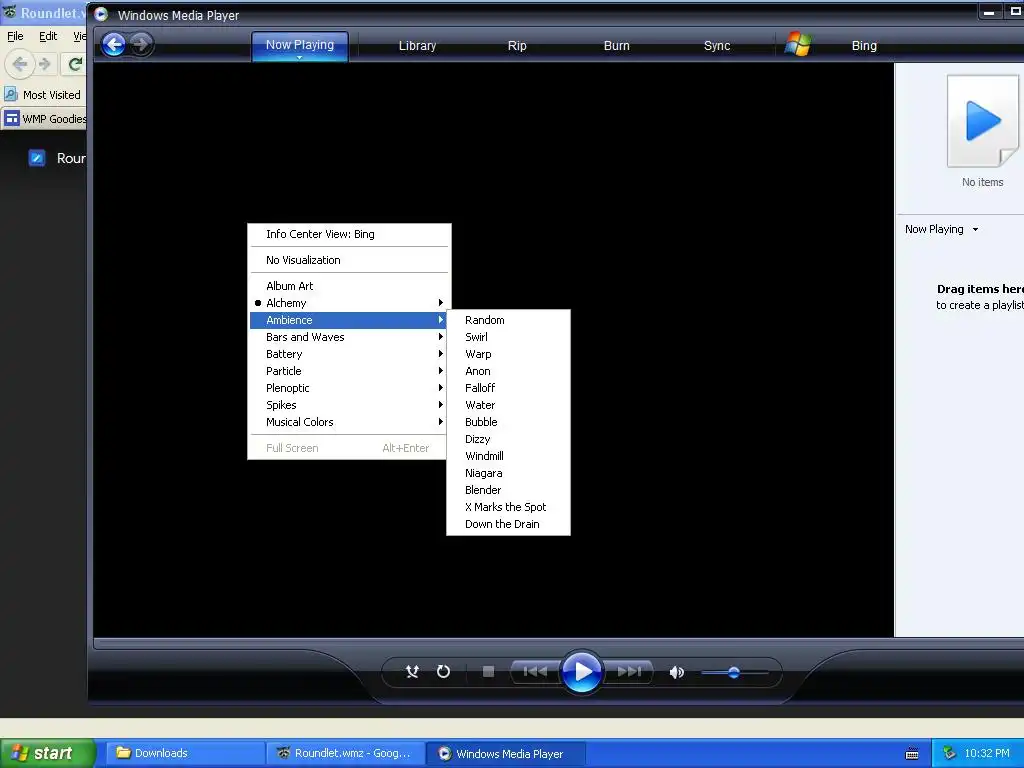Select Info Center View: Bing
1024x768 pixels.
pos(349,234)
